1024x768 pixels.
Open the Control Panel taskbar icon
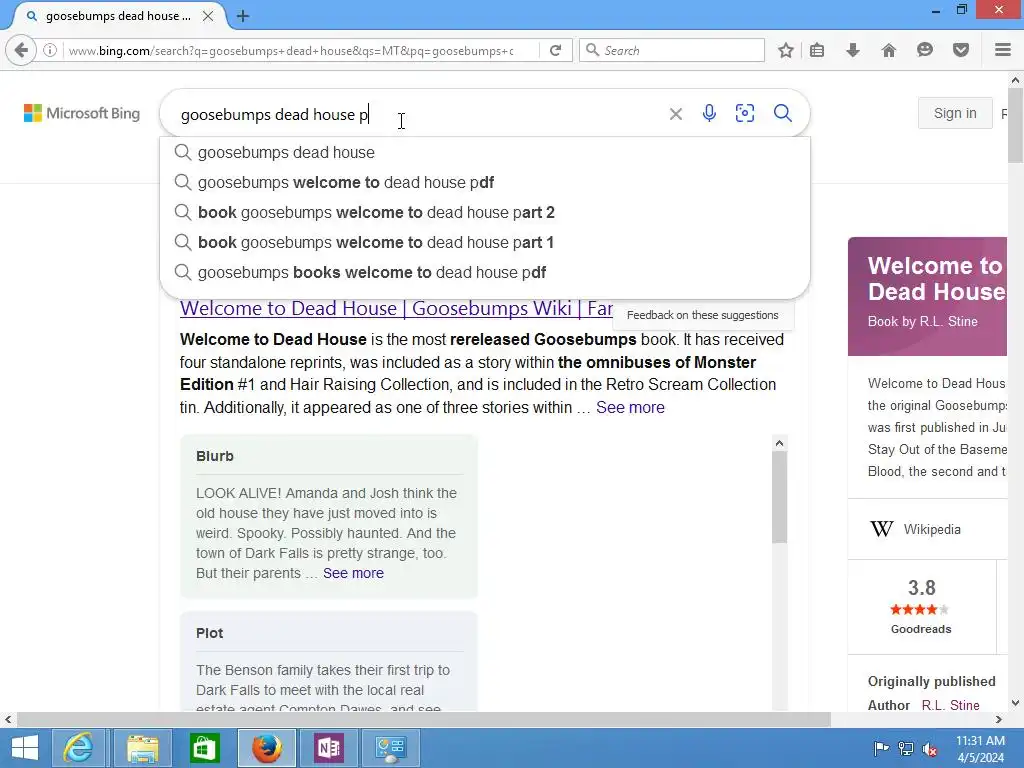(x=391, y=748)
